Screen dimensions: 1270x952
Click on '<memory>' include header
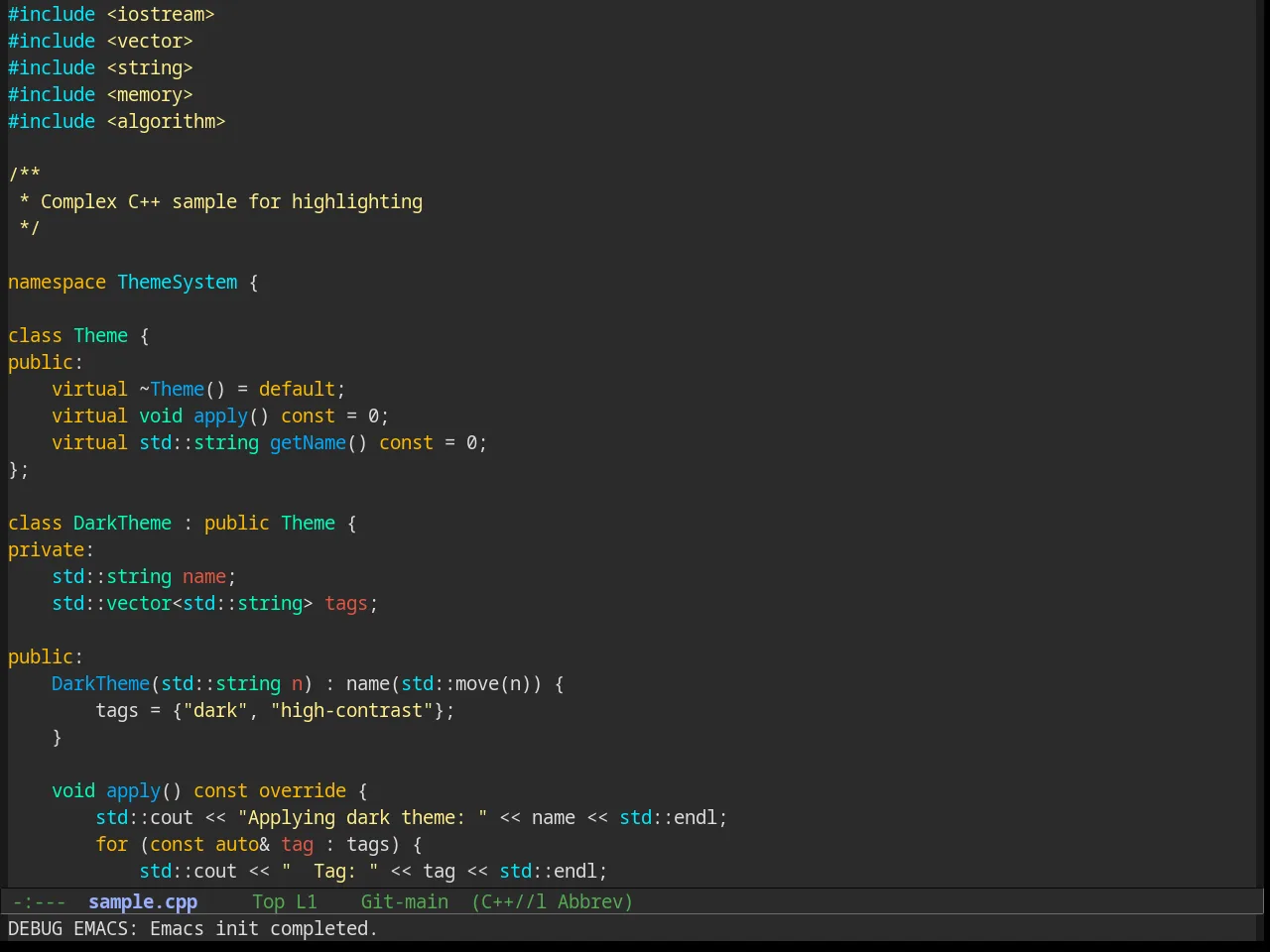click(150, 94)
